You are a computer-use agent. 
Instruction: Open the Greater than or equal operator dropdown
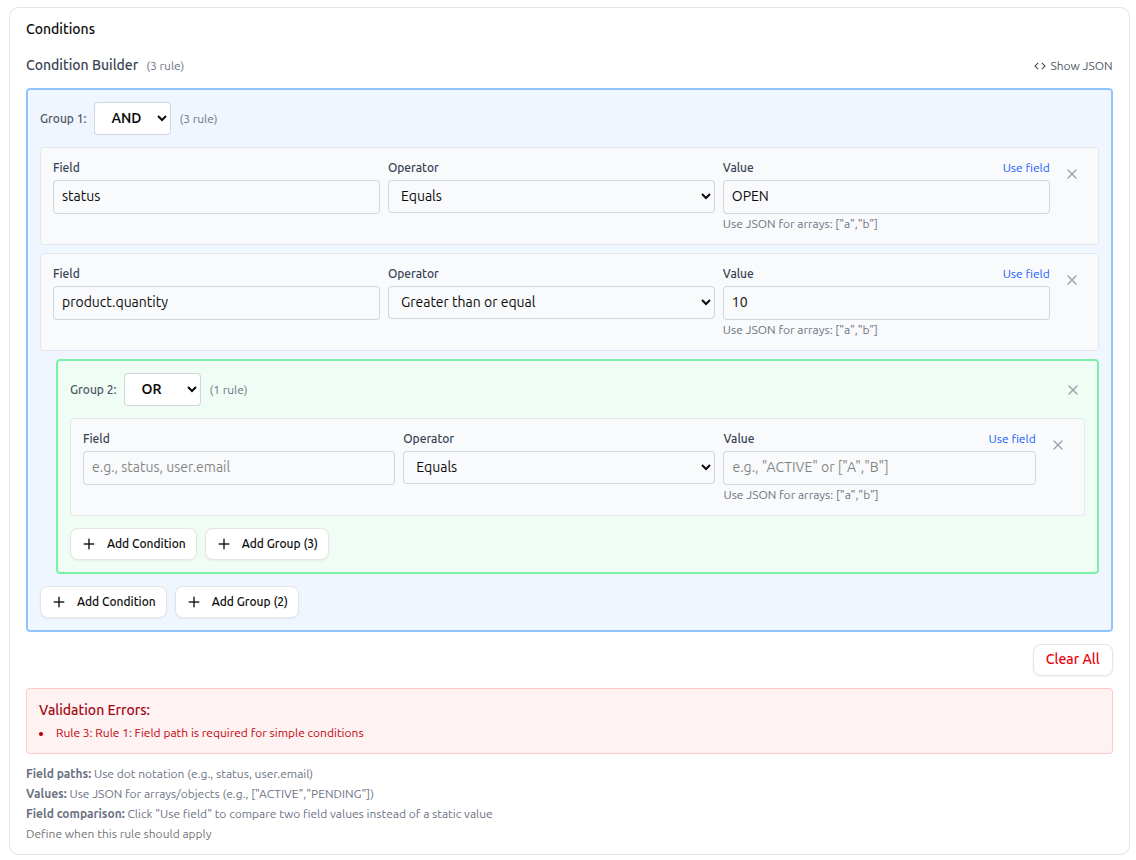551,302
